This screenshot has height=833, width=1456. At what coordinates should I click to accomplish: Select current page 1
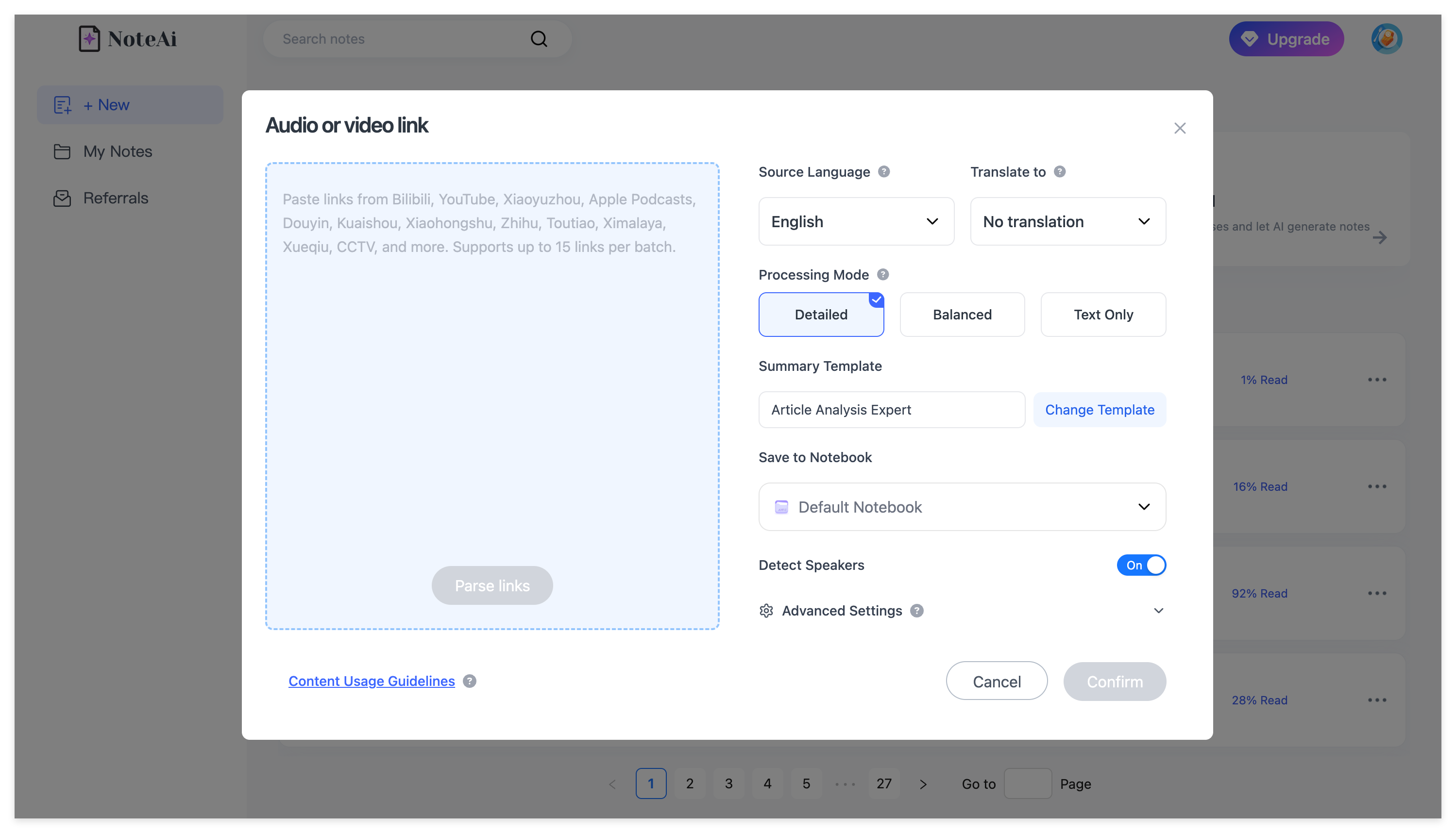point(651,784)
